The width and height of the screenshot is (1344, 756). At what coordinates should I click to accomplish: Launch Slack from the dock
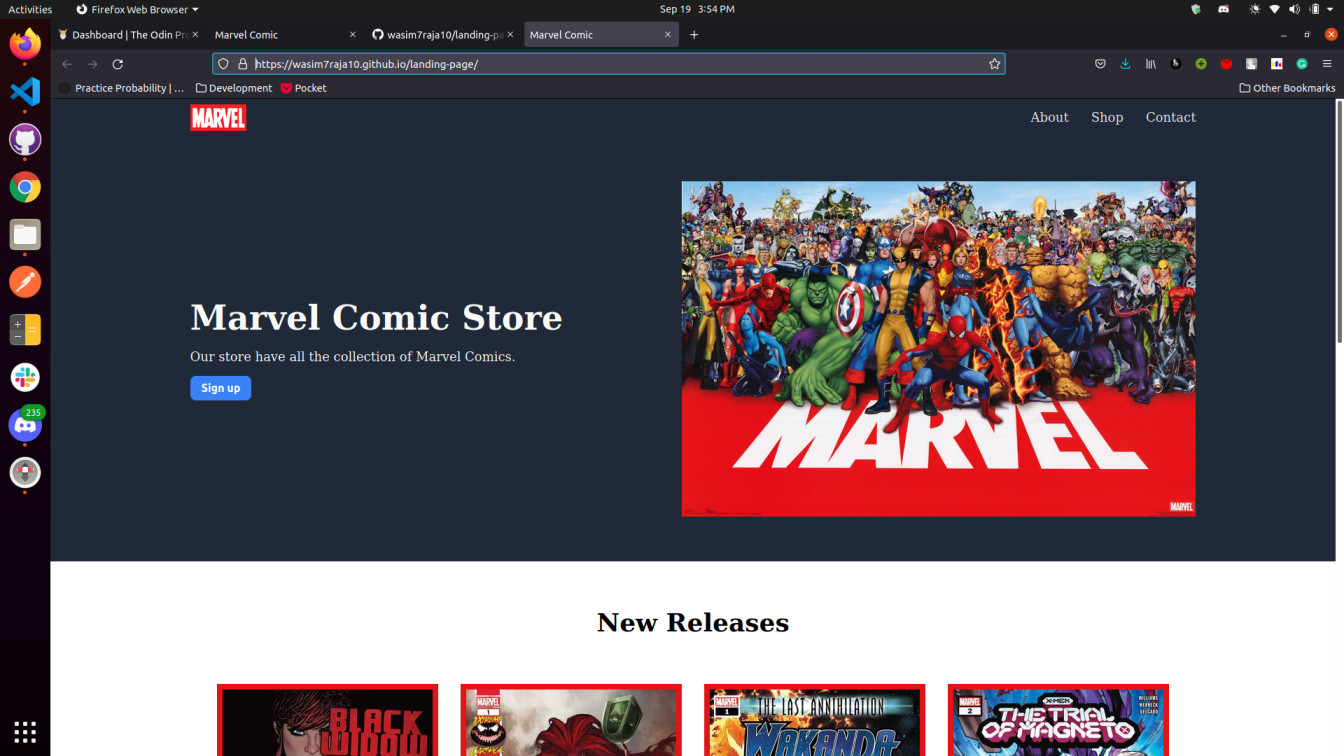[24, 377]
